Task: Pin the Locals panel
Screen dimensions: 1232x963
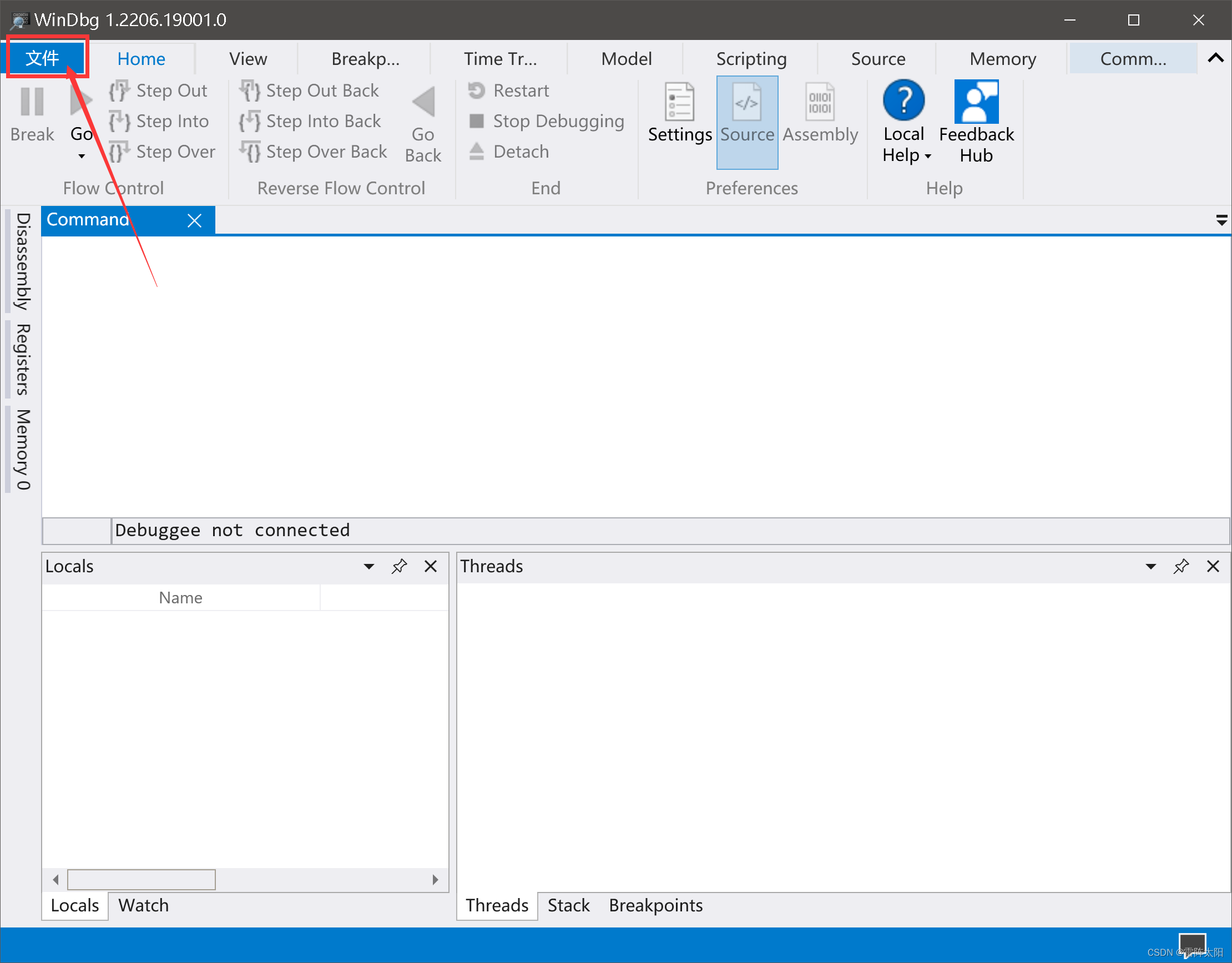Action: coord(400,566)
